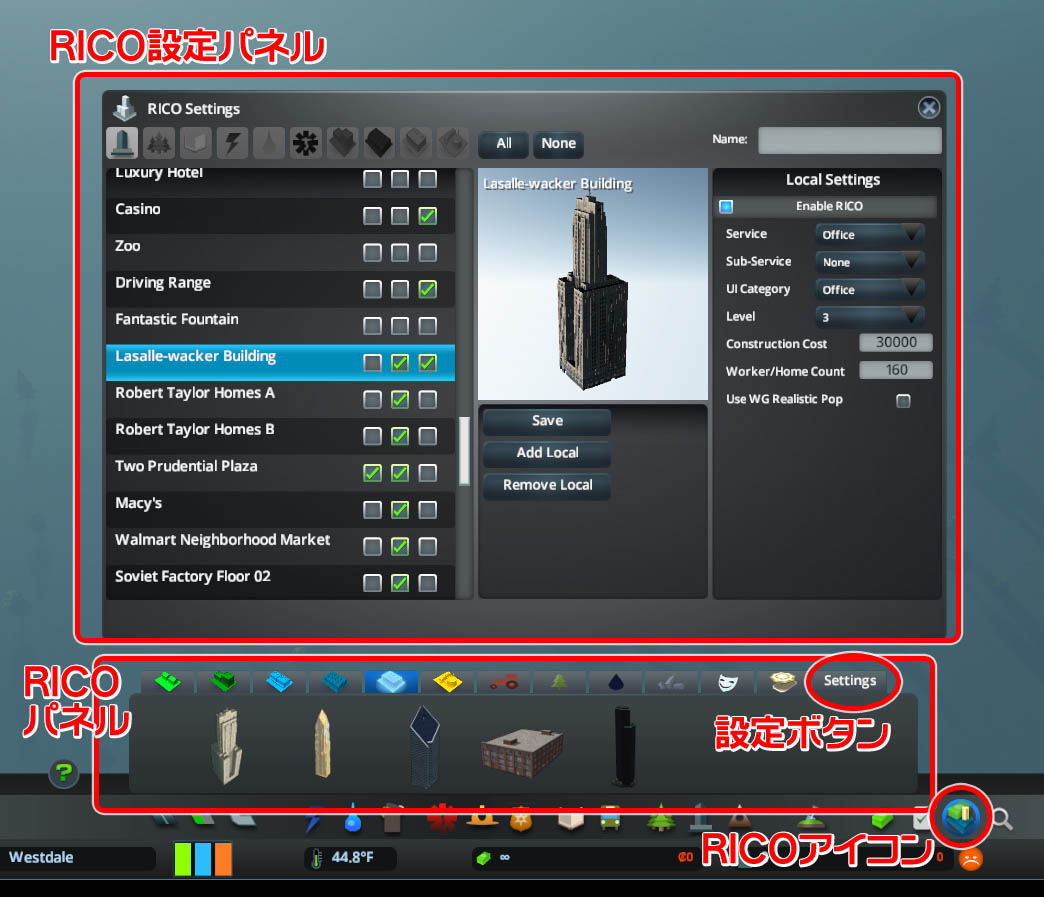Toggle the plain cube building filter
This screenshot has height=897, width=1044.
pos(195,143)
